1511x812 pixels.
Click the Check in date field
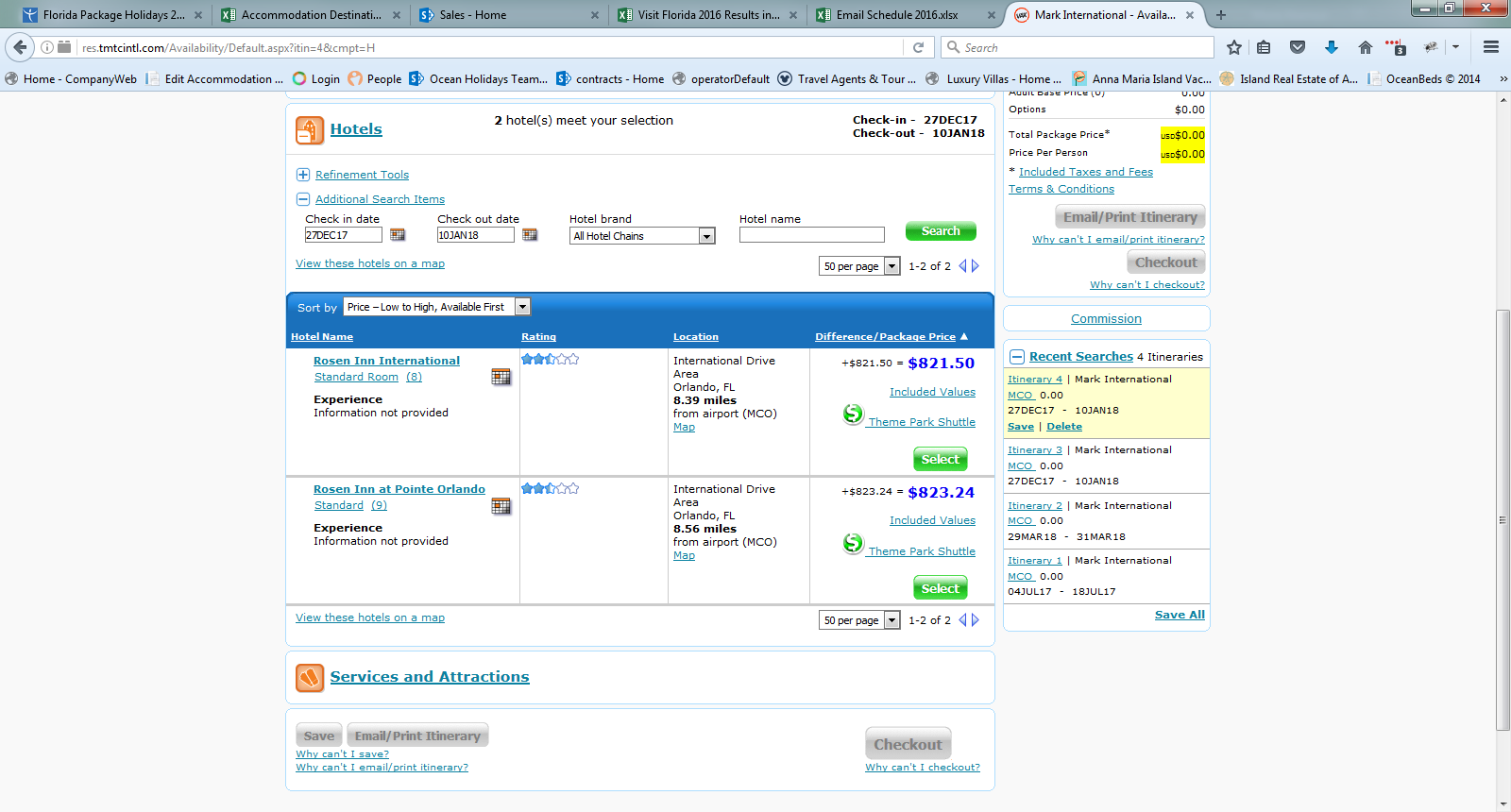click(343, 235)
